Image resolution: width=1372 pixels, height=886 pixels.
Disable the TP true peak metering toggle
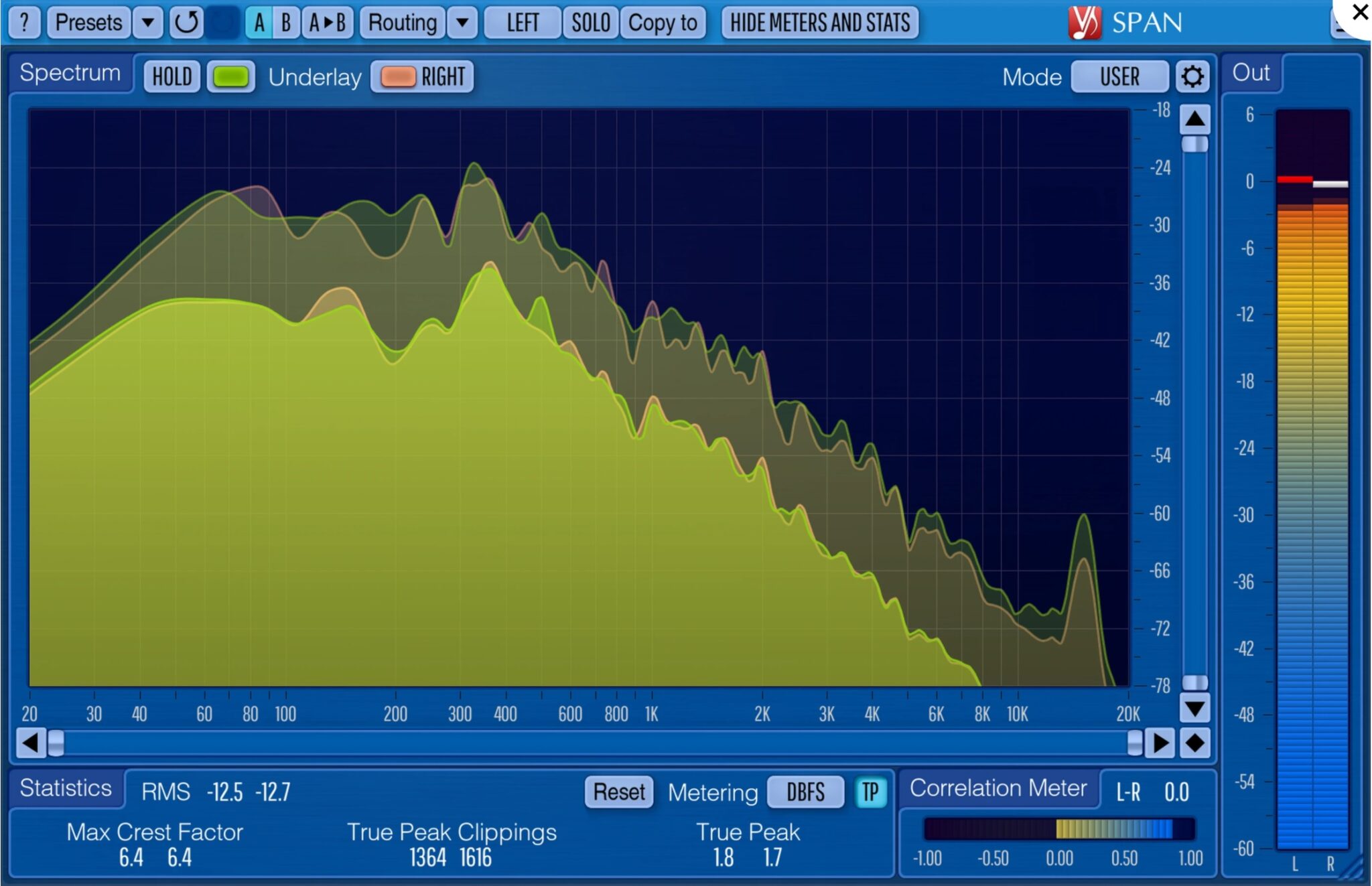[x=870, y=792]
